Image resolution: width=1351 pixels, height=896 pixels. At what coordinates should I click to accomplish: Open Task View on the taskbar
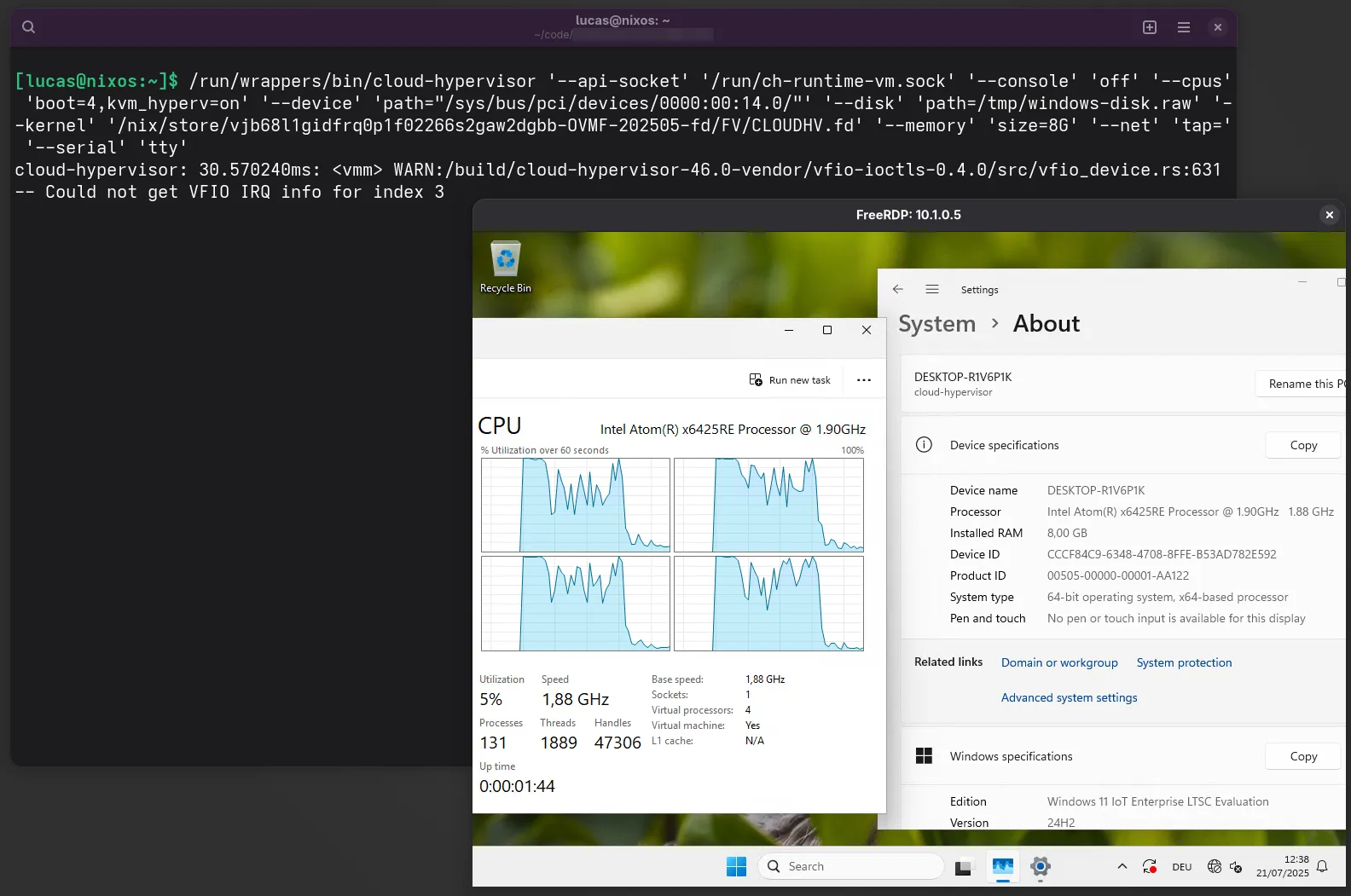click(x=963, y=867)
